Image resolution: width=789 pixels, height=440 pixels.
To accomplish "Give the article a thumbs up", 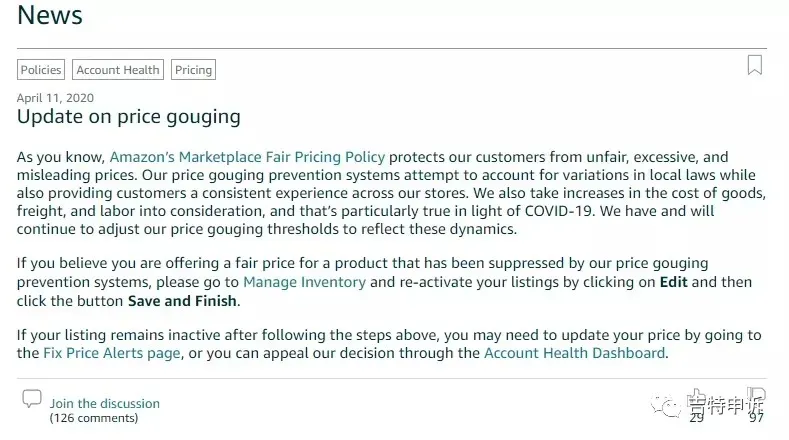I will tap(696, 397).
